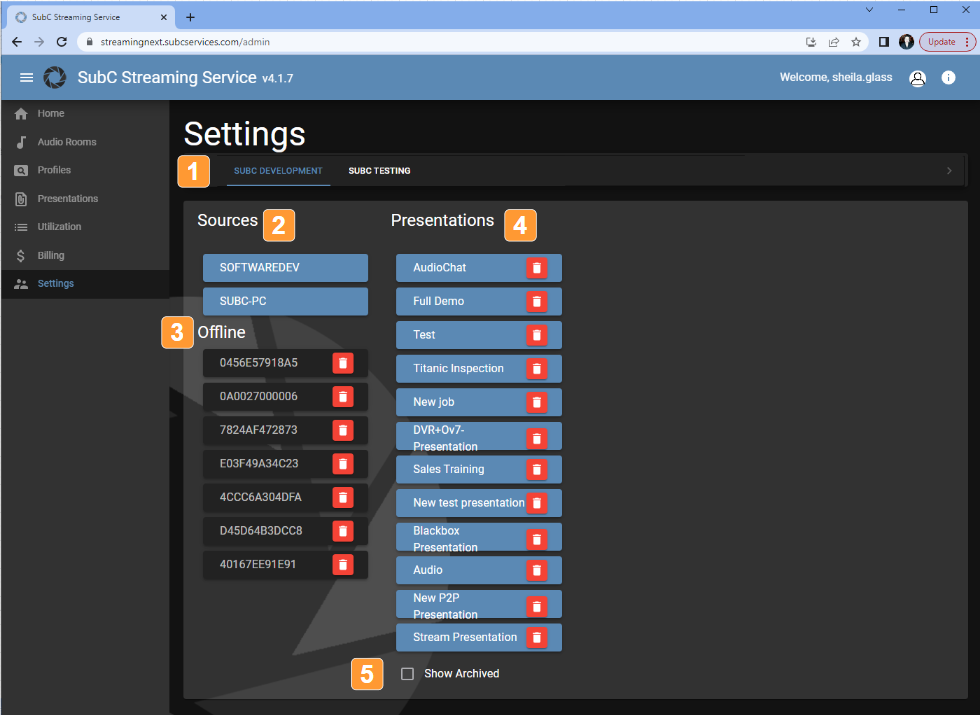Go forward in browser history
980x715 pixels.
39,42
